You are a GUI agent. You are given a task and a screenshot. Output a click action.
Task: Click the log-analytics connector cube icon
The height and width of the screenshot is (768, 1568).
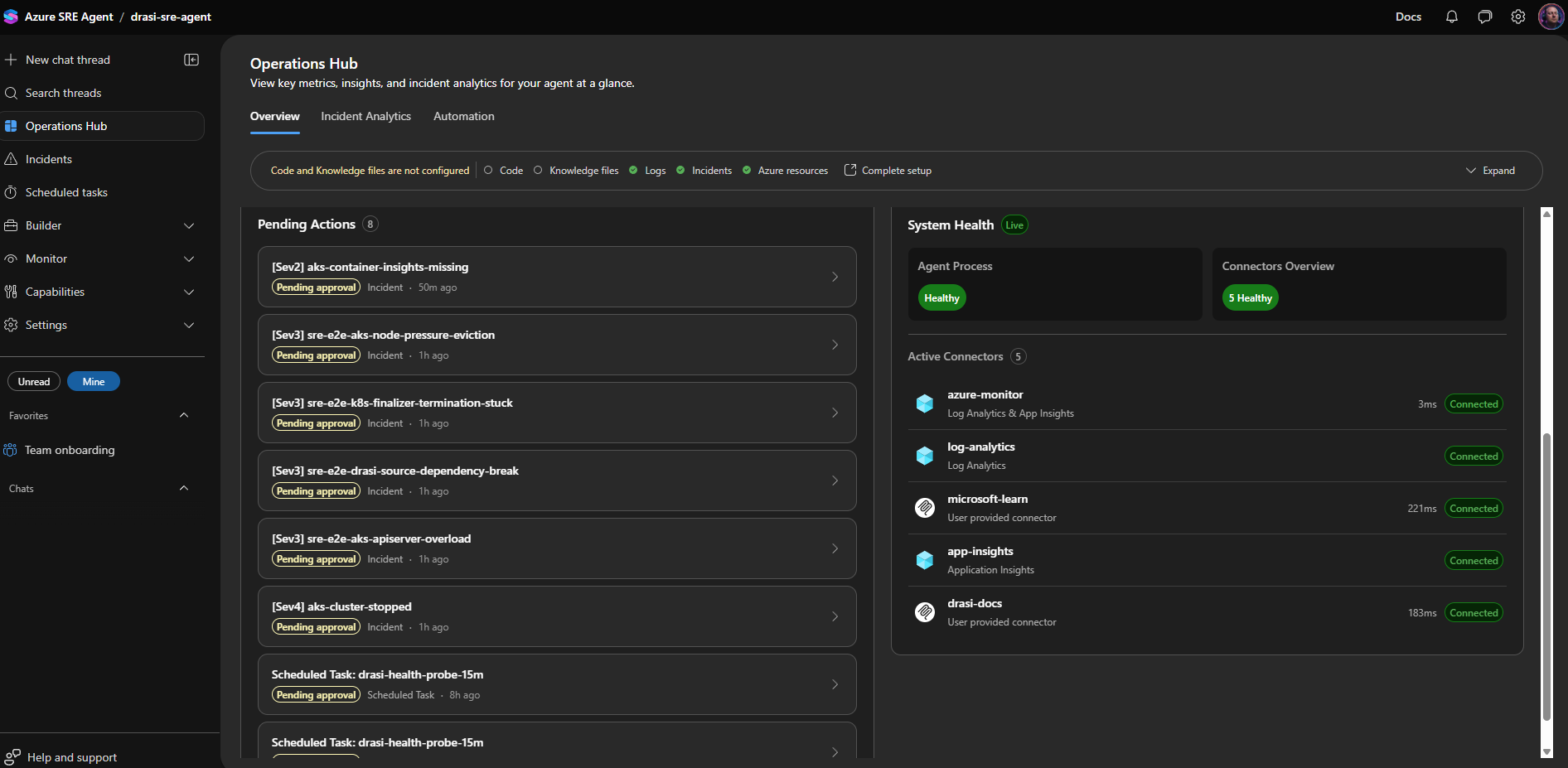[x=925, y=456]
